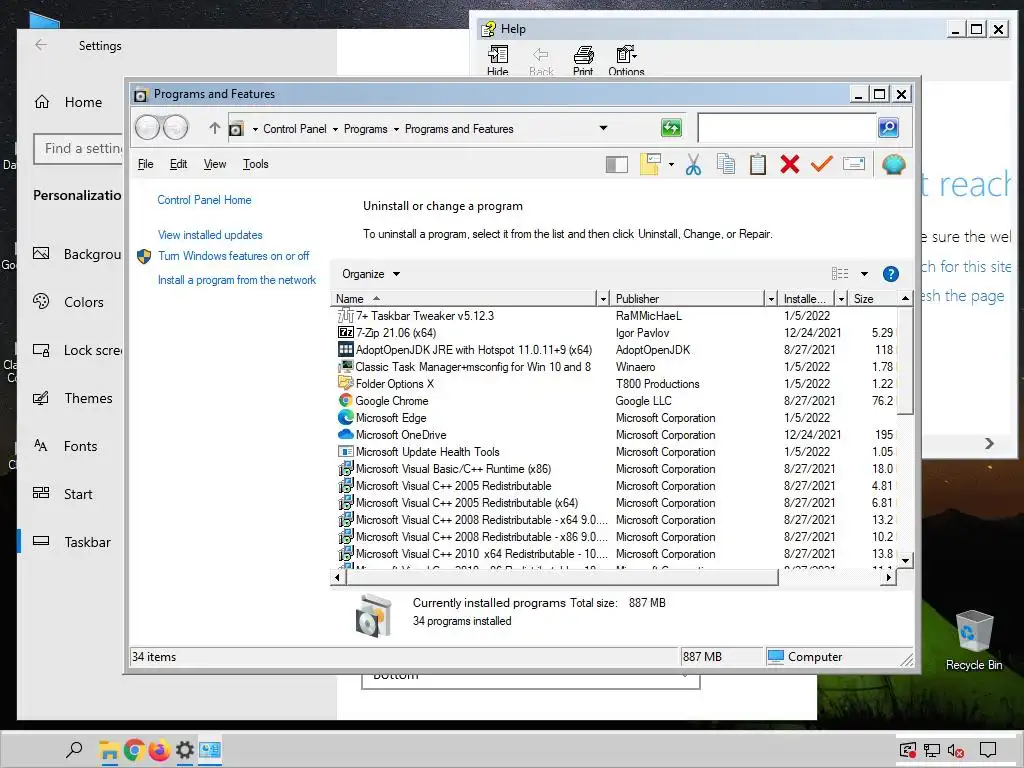Click the Forward round navigation button
Viewport: 1024px width, 768px height.
[x=175, y=127]
